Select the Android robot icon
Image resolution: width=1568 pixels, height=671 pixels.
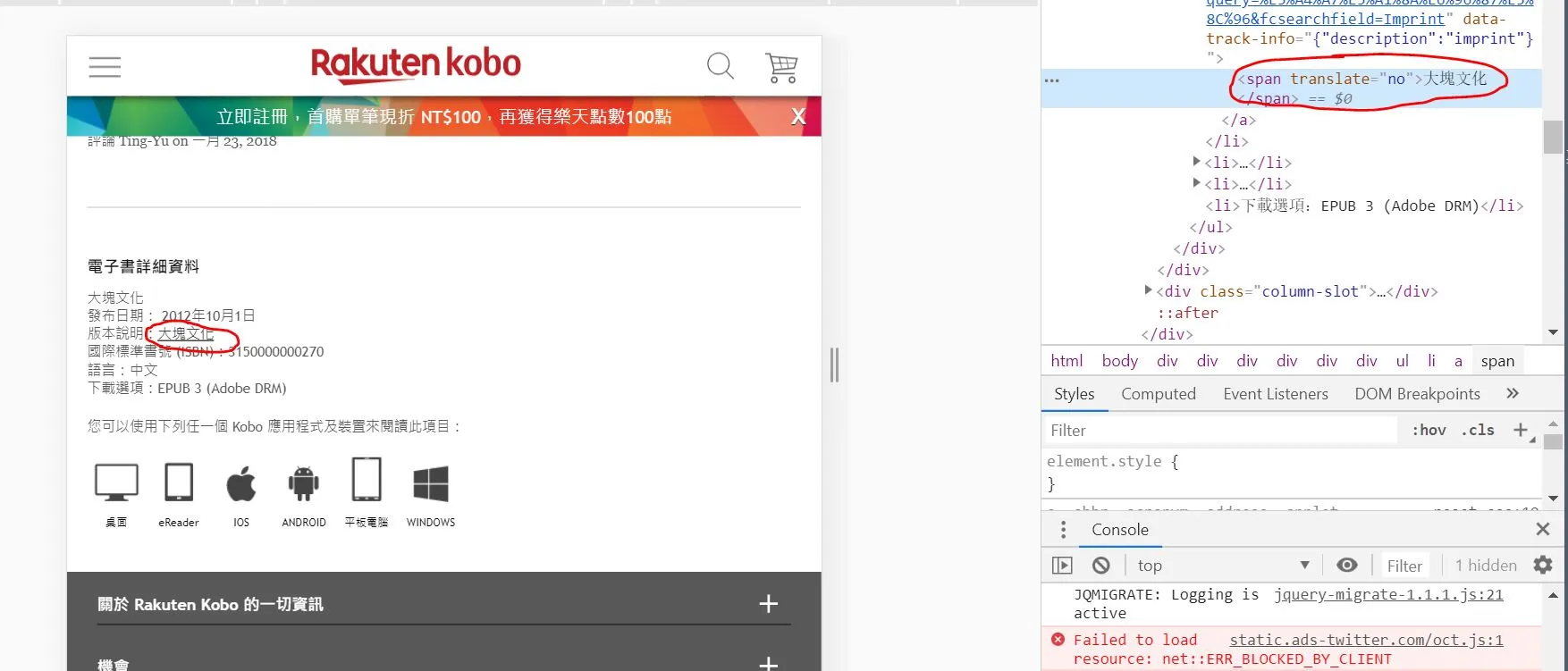click(x=304, y=483)
